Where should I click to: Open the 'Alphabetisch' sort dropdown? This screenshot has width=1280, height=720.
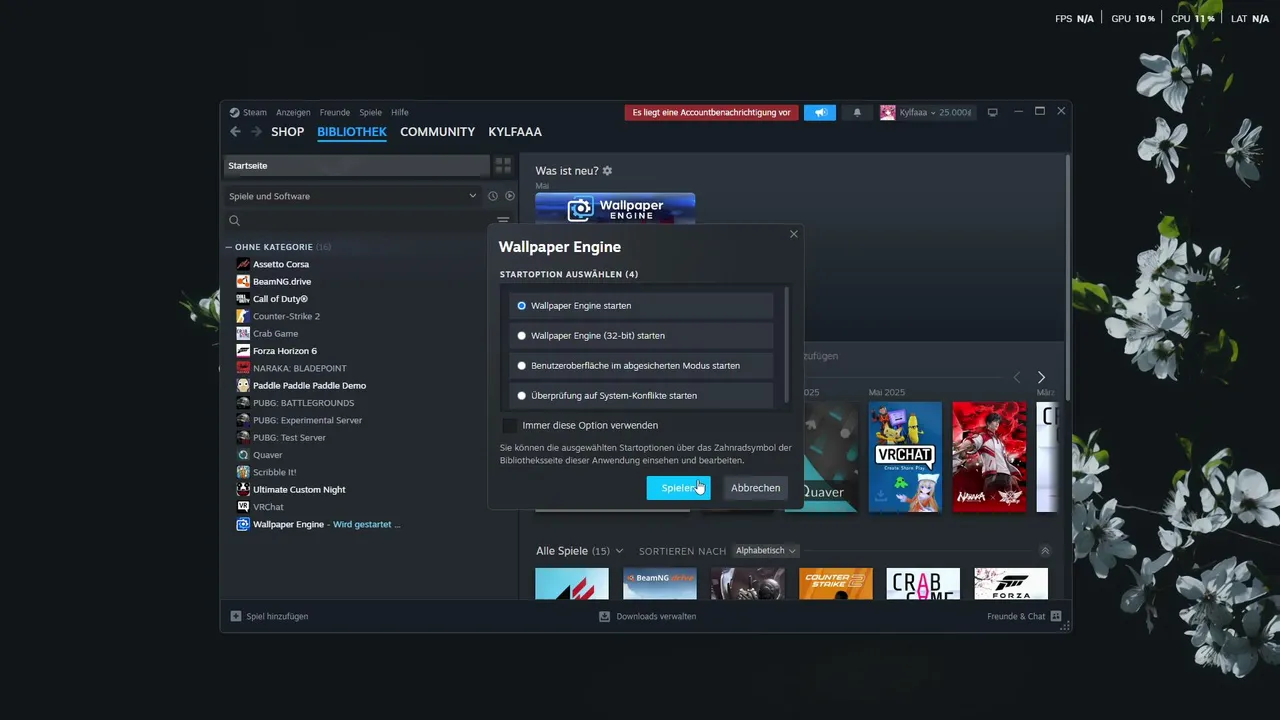coord(766,551)
